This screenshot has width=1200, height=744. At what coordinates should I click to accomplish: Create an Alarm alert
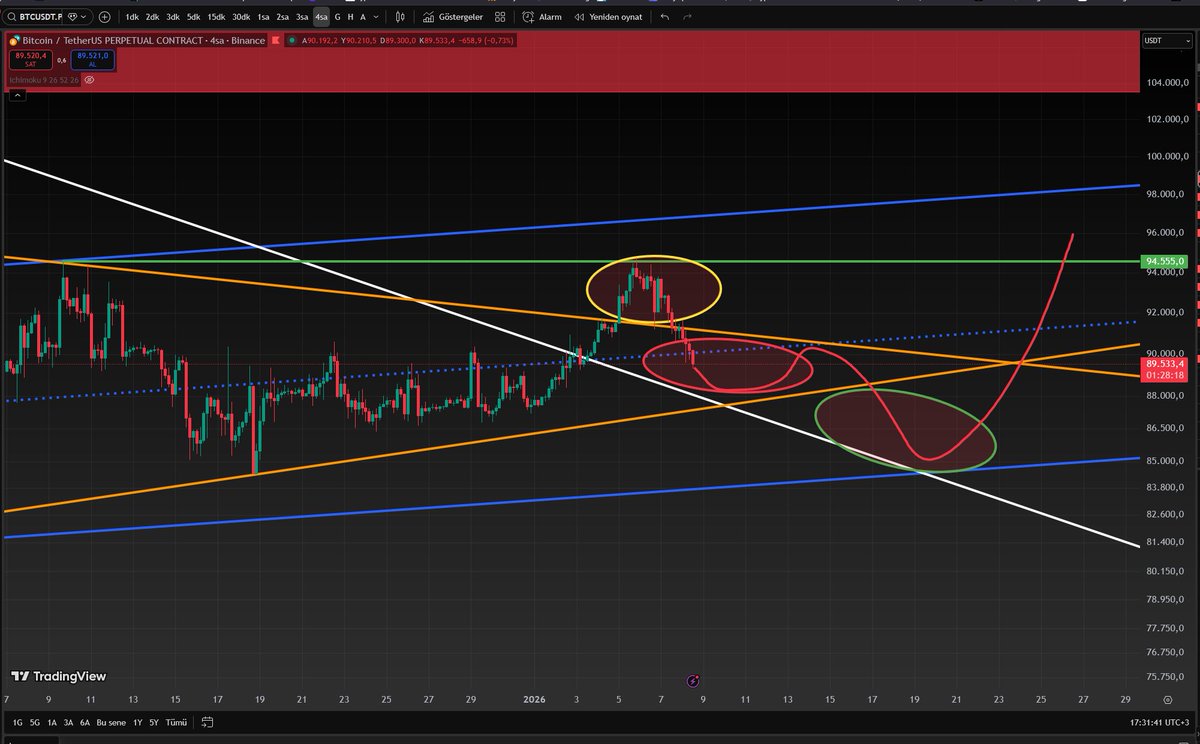pyautogui.click(x=542, y=17)
